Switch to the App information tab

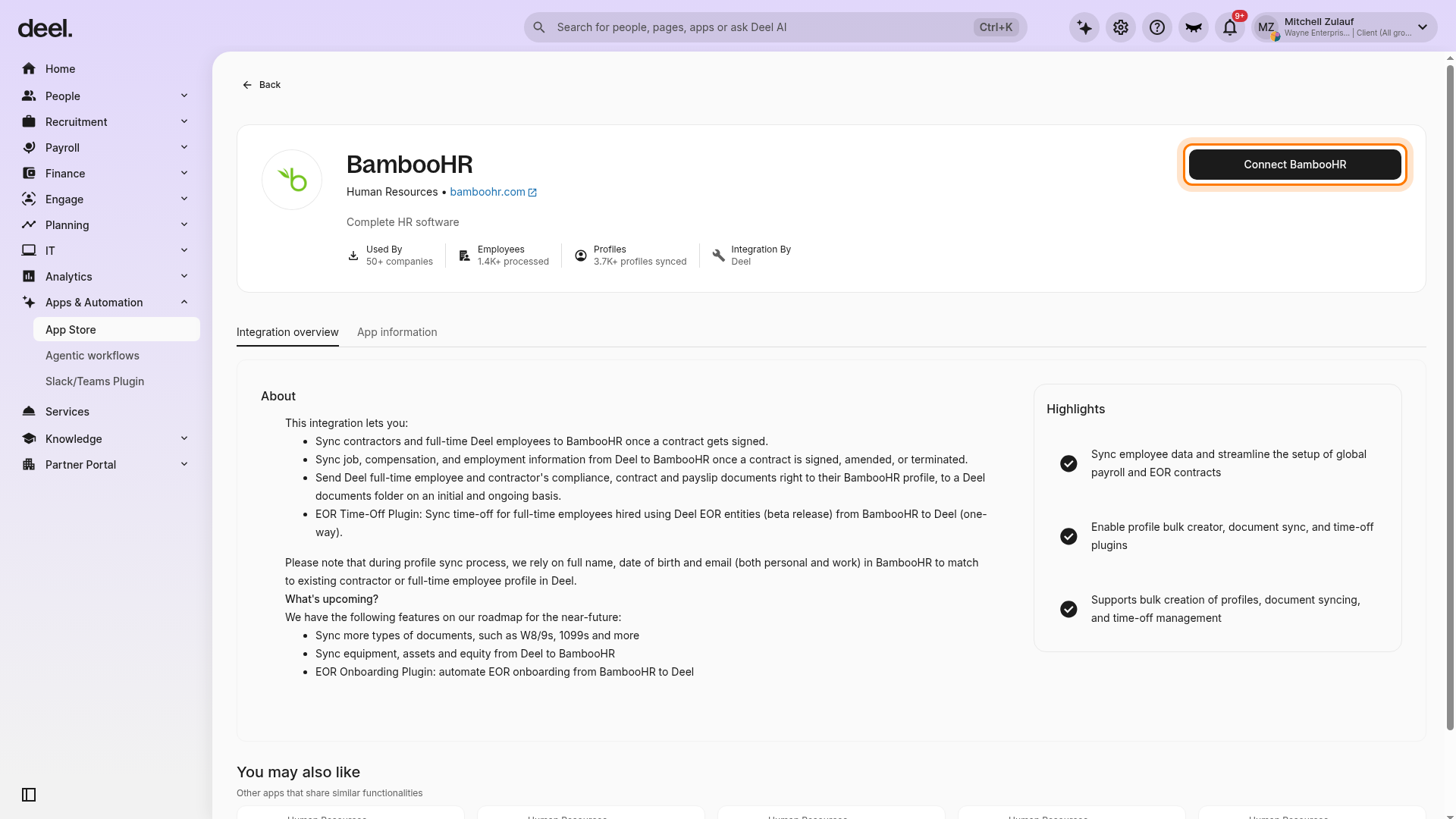coord(397,332)
